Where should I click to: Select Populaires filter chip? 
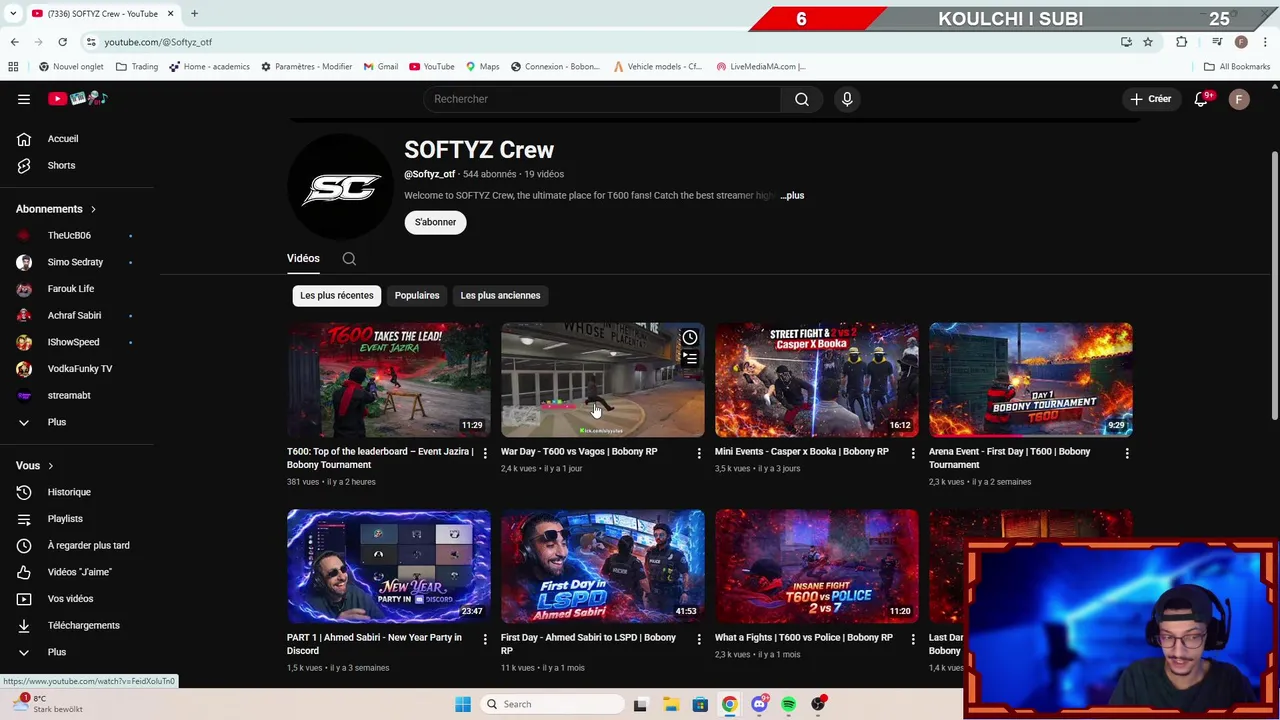coord(417,296)
